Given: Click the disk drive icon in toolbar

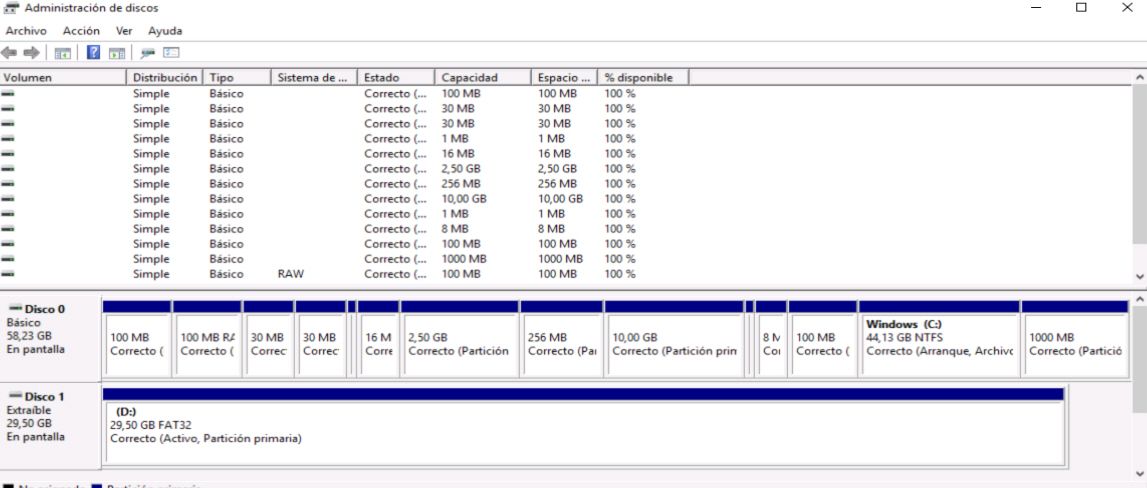Looking at the screenshot, I should (148, 52).
